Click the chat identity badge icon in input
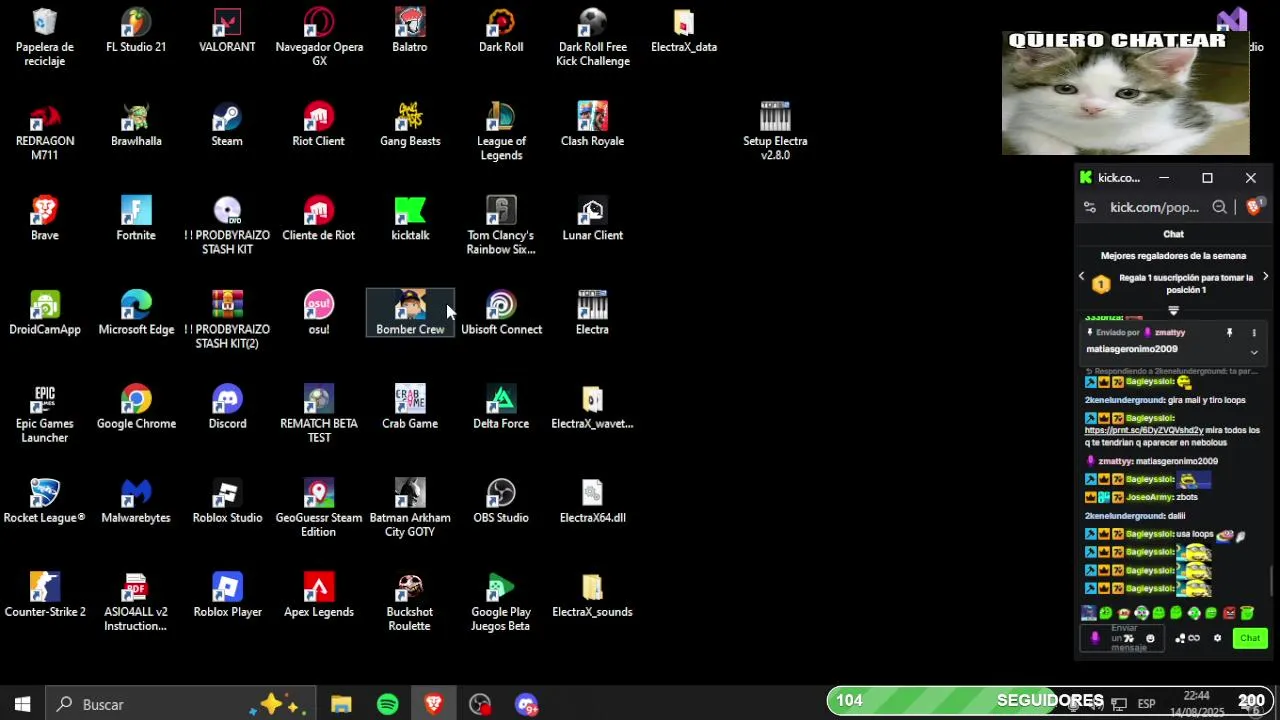Image resolution: width=1280 pixels, height=720 pixels. tap(1095, 638)
